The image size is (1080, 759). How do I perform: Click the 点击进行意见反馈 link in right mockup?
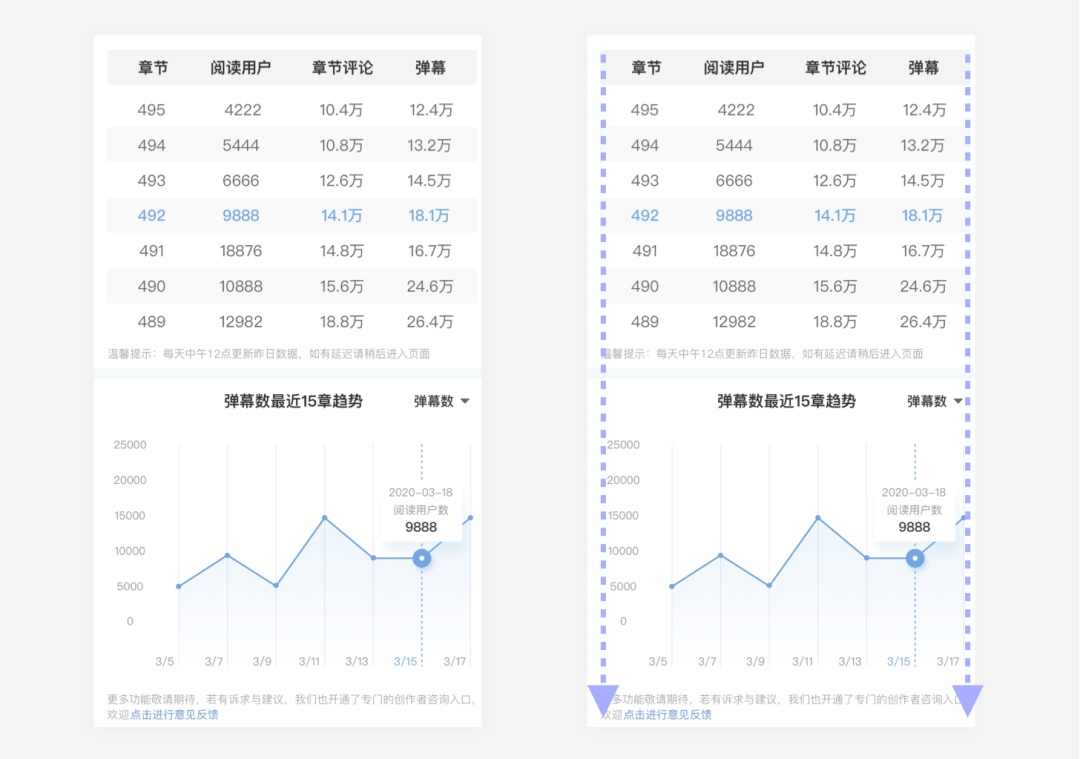pos(667,715)
